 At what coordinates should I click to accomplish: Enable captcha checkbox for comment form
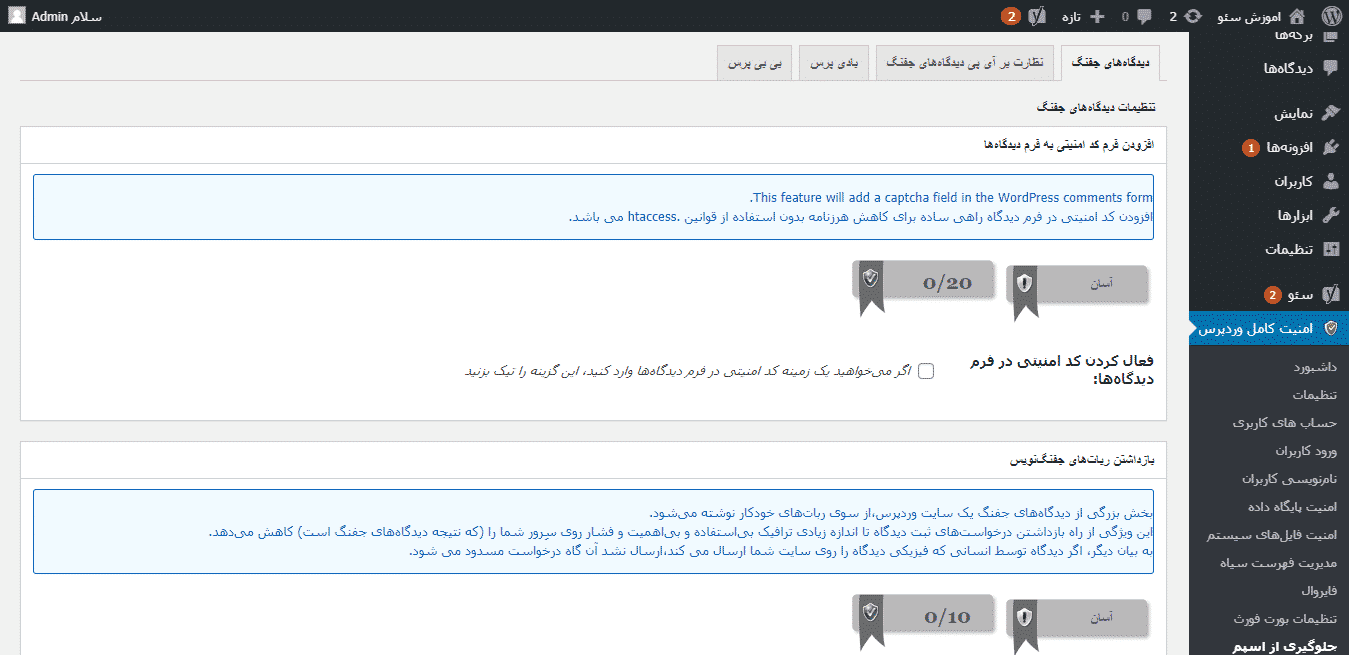[926, 371]
